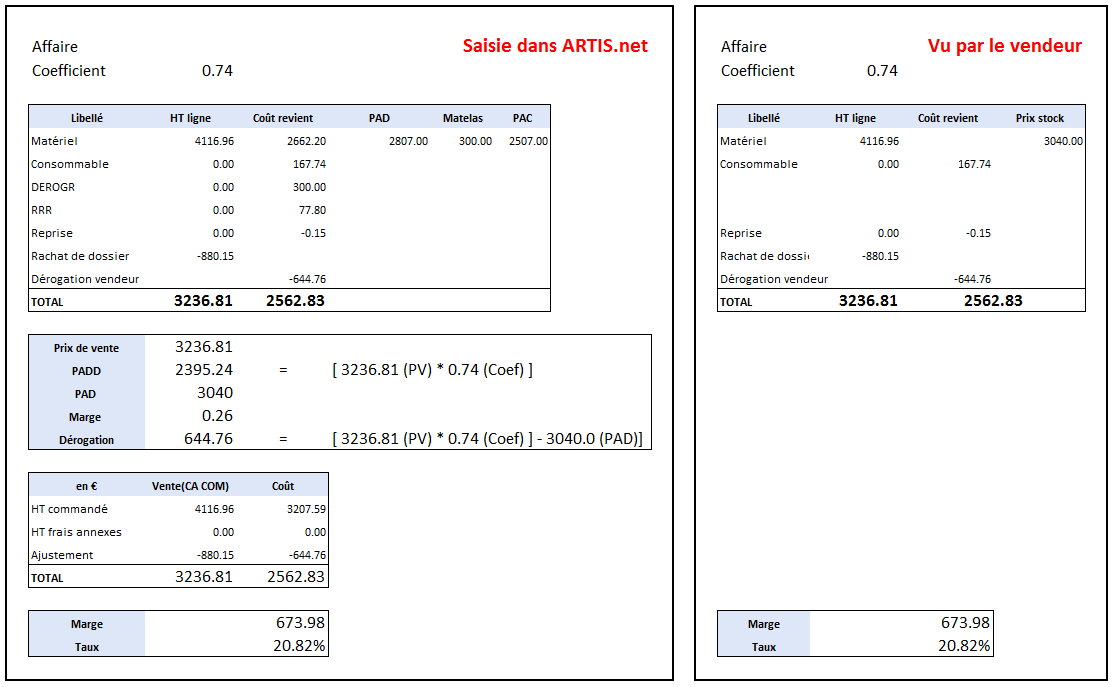Select the Marge 673.98 in ARTIS.net panel
1114x687 pixels.
300,623
